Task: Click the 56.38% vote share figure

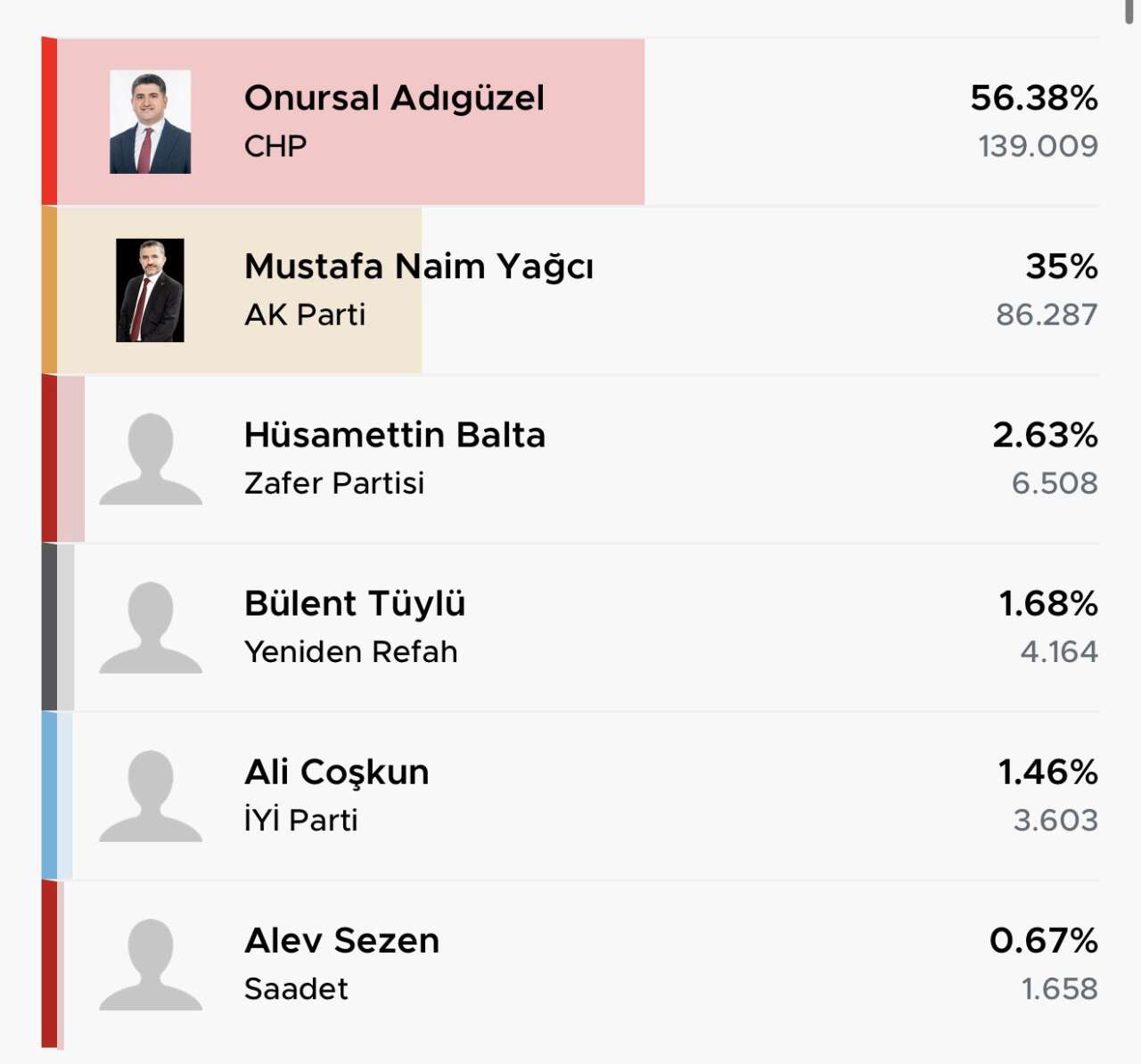Action: pyautogui.click(x=1033, y=98)
